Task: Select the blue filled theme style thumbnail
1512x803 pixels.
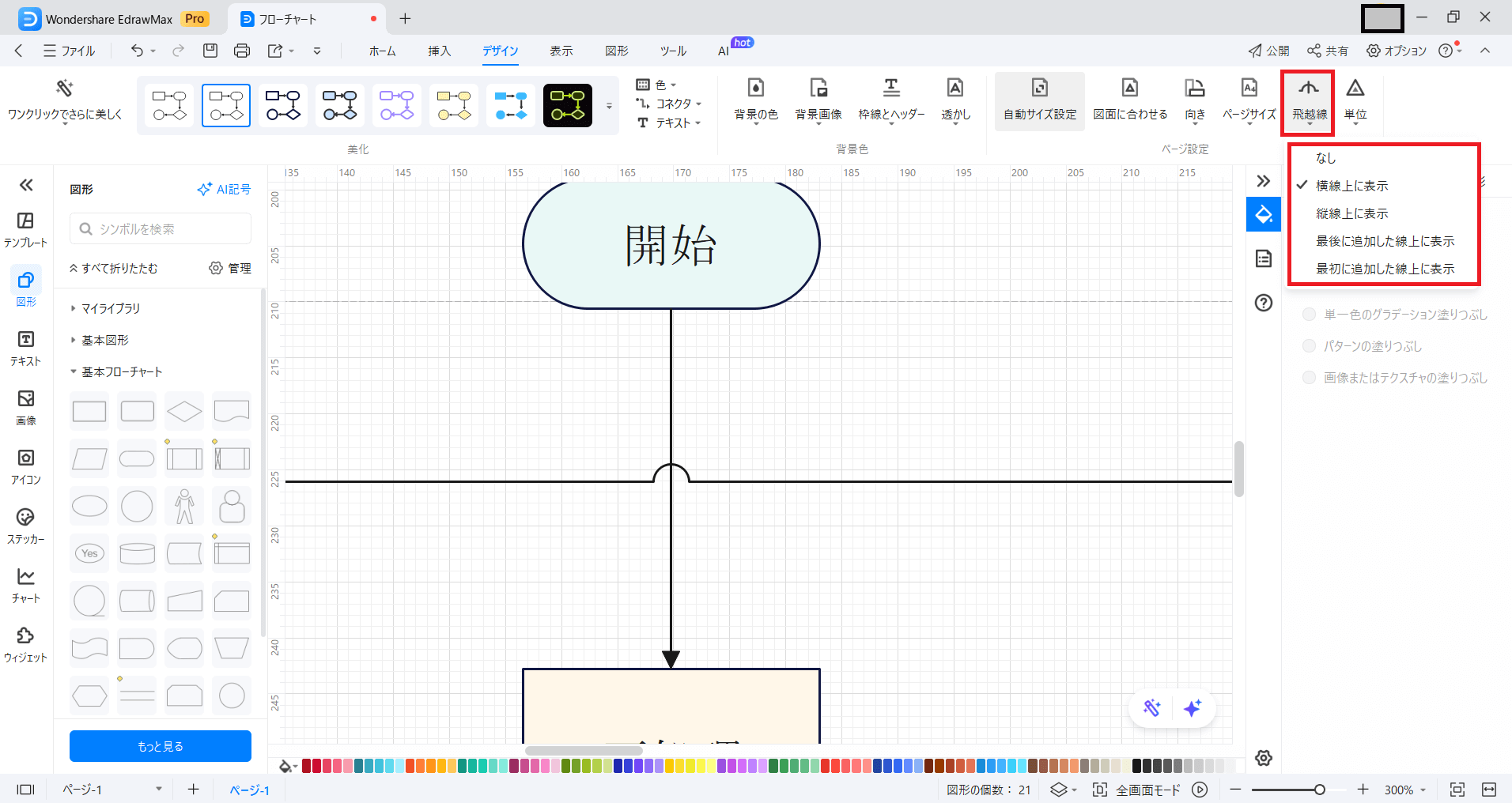Action: click(x=511, y=105)
